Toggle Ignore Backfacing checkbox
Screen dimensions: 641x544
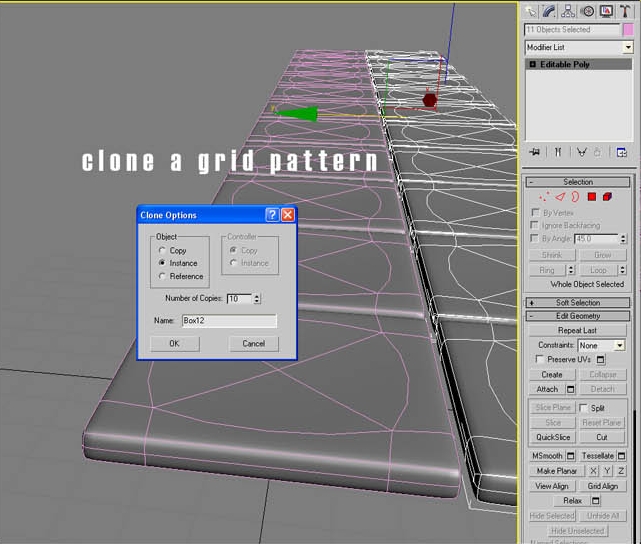[x=534, y=225]
